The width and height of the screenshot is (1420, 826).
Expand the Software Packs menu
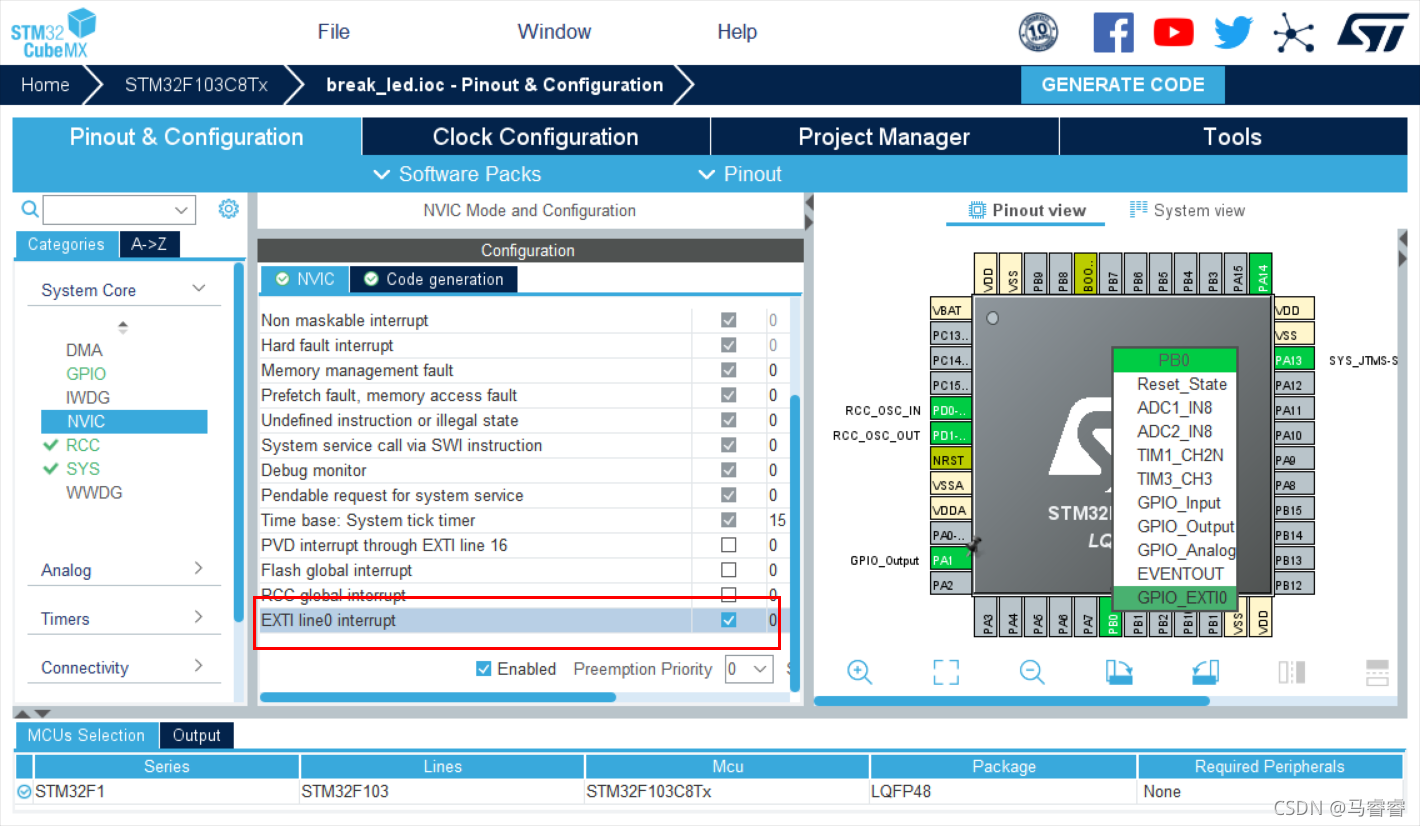(456, 174)
